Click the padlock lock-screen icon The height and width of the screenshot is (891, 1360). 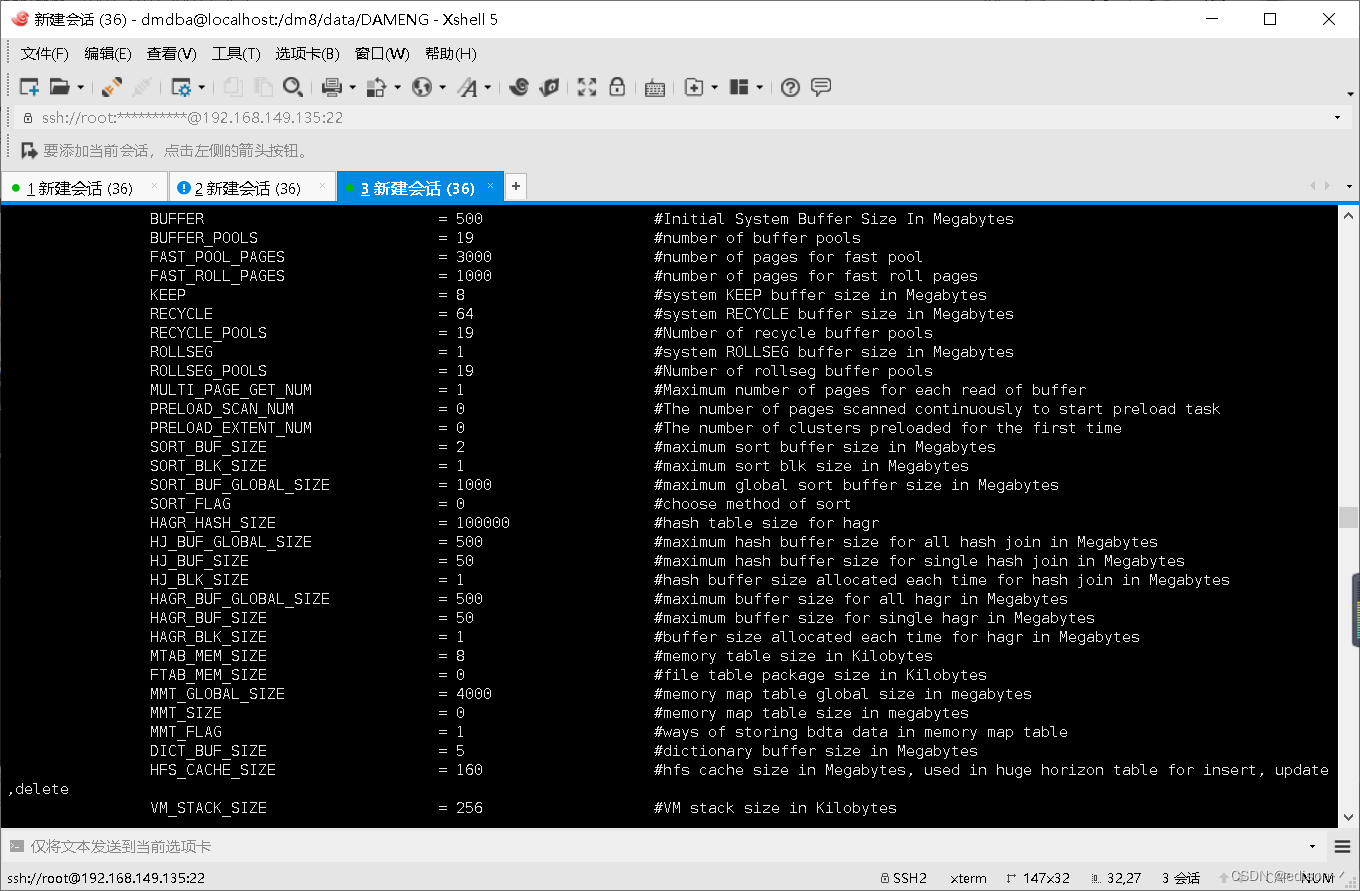click(x=617, y=88)
